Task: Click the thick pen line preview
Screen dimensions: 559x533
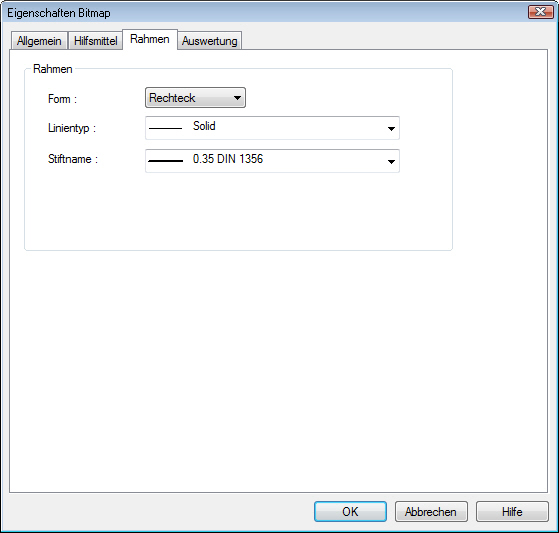Action: (x=165, y=161)
